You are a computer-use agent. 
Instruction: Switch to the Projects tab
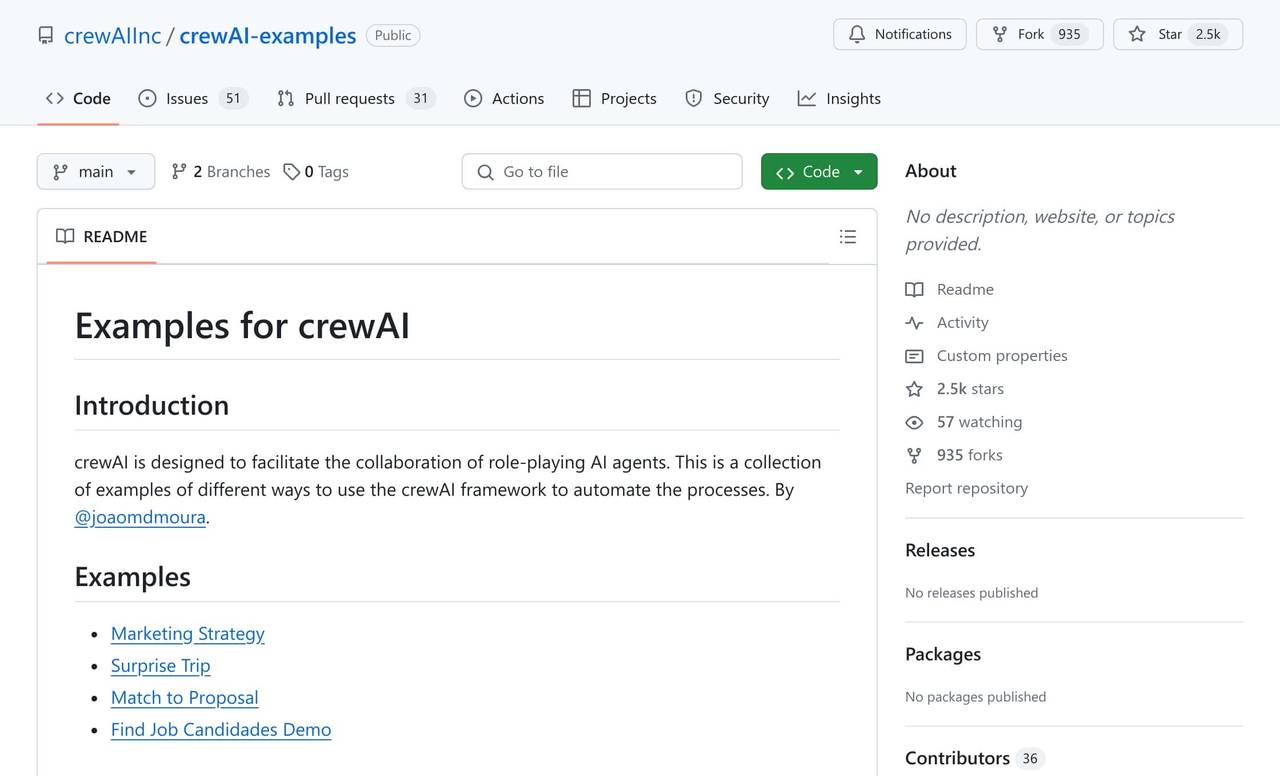(614, 98)
